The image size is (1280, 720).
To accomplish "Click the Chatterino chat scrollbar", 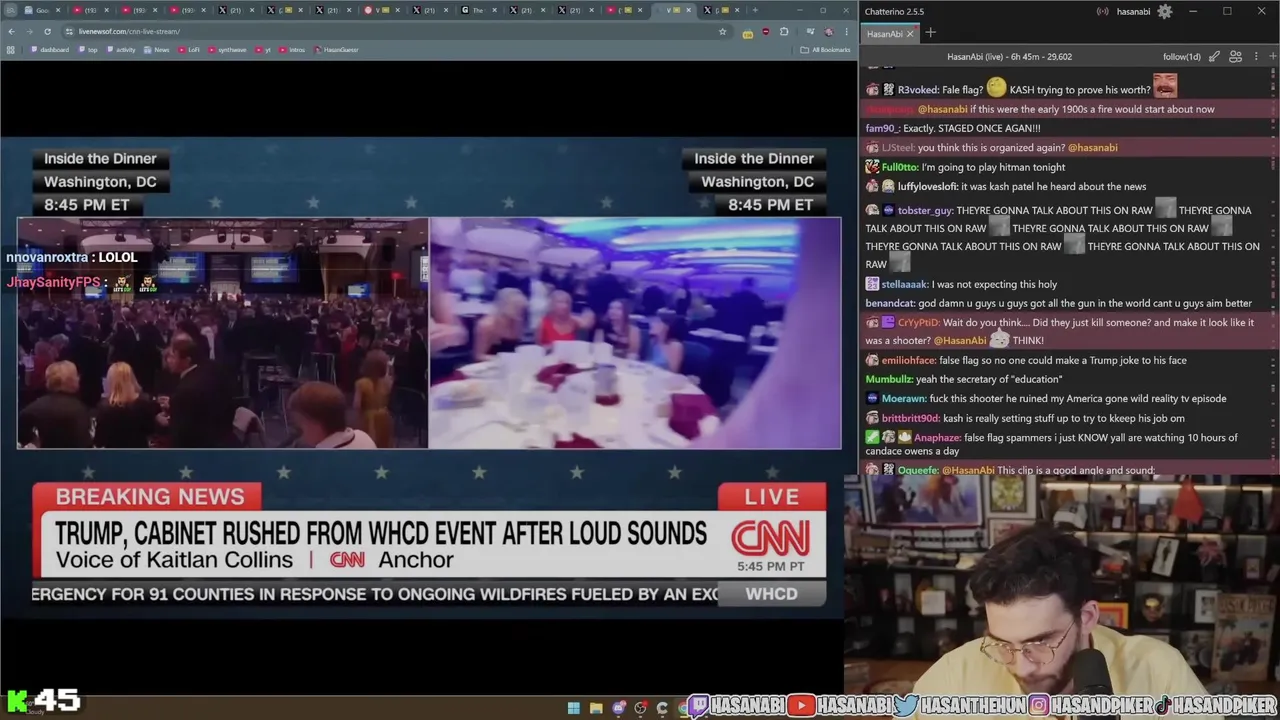I will coord(1274,270).
